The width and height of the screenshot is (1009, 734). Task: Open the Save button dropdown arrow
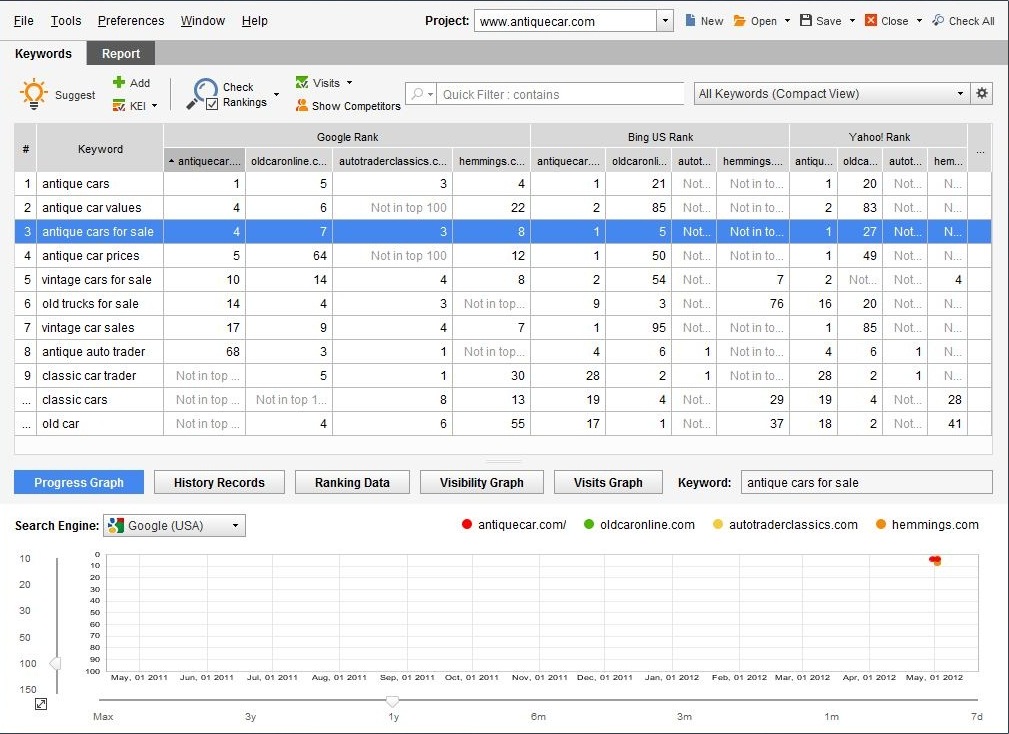853,21
